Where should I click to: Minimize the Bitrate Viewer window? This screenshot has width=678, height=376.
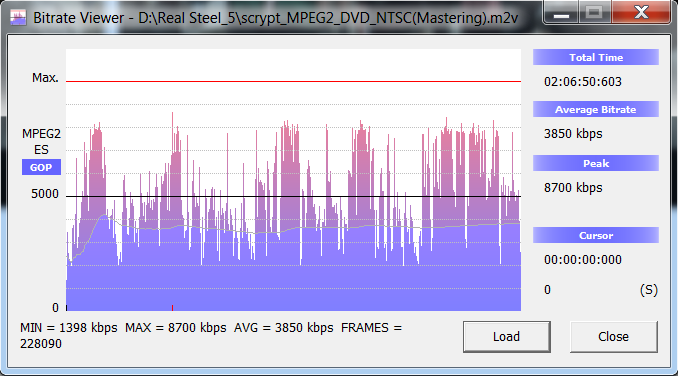point(561,12)
